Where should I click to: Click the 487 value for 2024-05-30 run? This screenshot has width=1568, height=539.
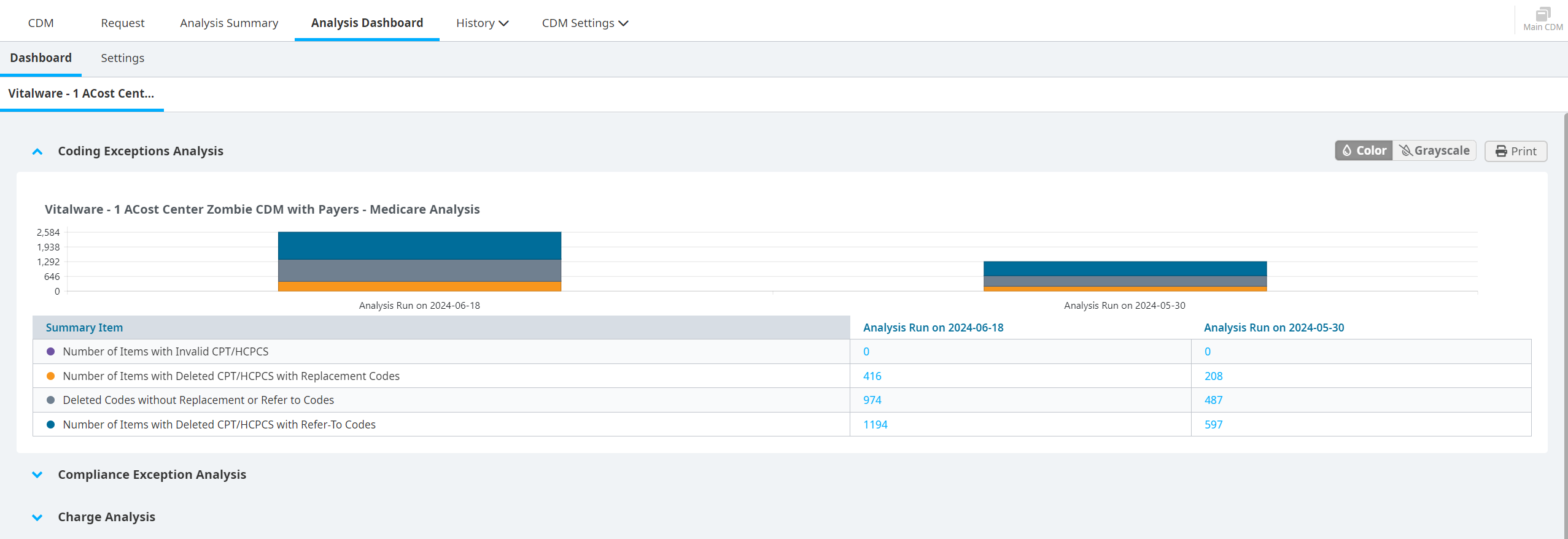pyautogui.click(x=1213, y=400)
